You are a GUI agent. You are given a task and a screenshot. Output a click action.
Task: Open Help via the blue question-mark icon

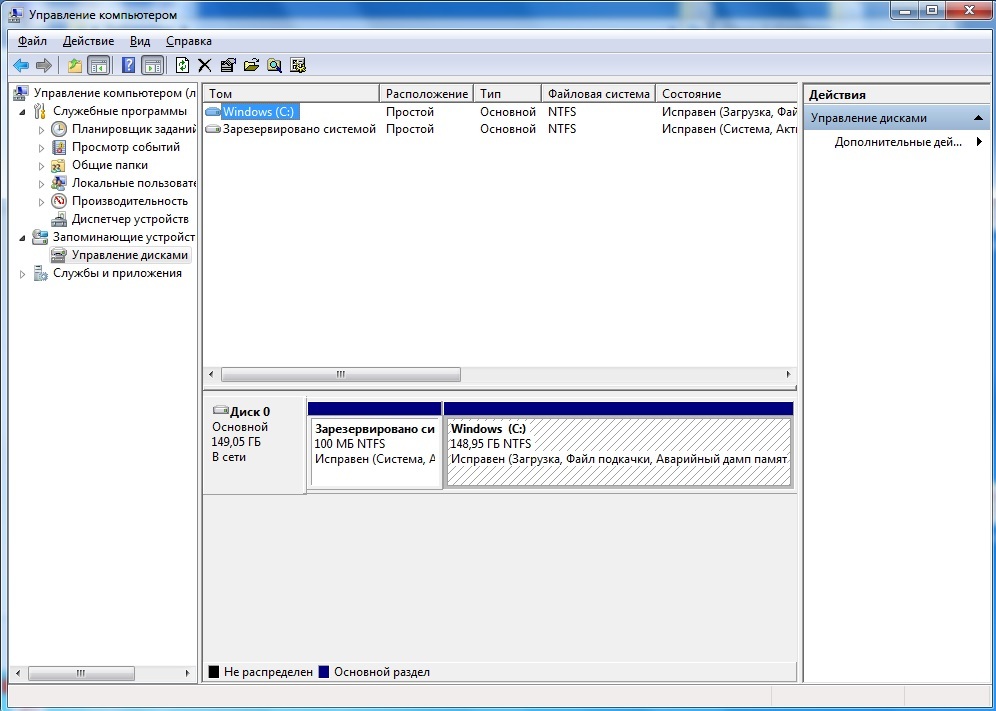[128, 65]
